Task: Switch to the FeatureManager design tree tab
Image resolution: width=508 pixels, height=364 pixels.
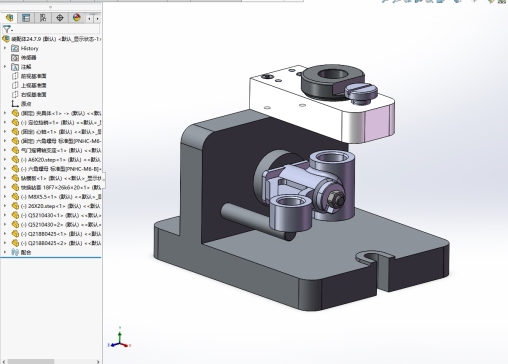Action: pyautogui.click(x=9, y=18)
